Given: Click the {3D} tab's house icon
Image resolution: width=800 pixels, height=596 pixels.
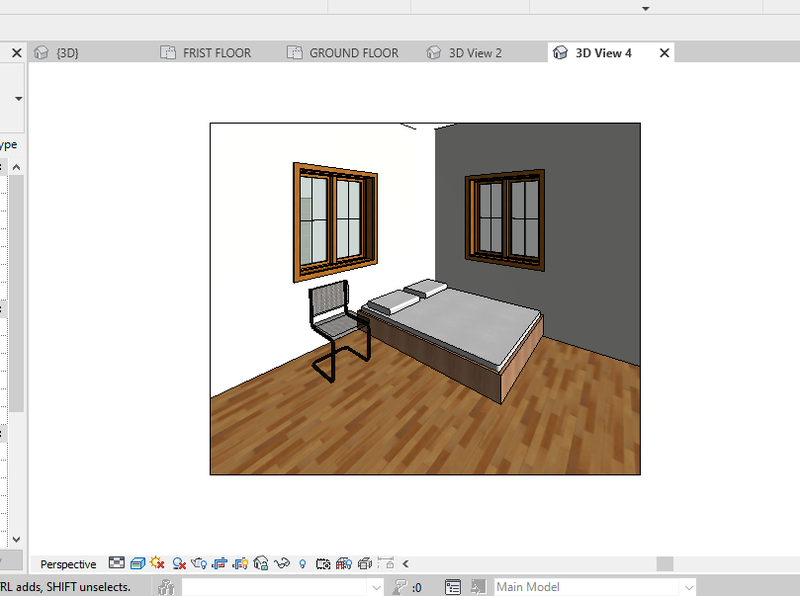Looking at the screenshot, I should click(x=41, y=53).
